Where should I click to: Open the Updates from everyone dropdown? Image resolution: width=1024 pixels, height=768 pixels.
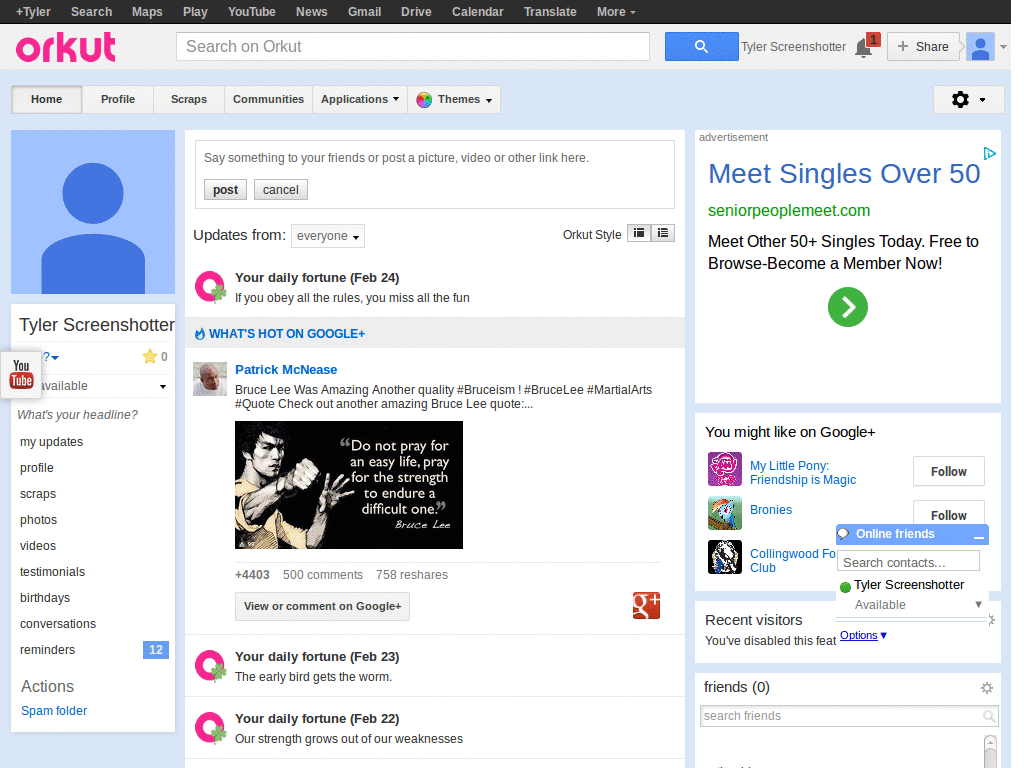[328, 236]
